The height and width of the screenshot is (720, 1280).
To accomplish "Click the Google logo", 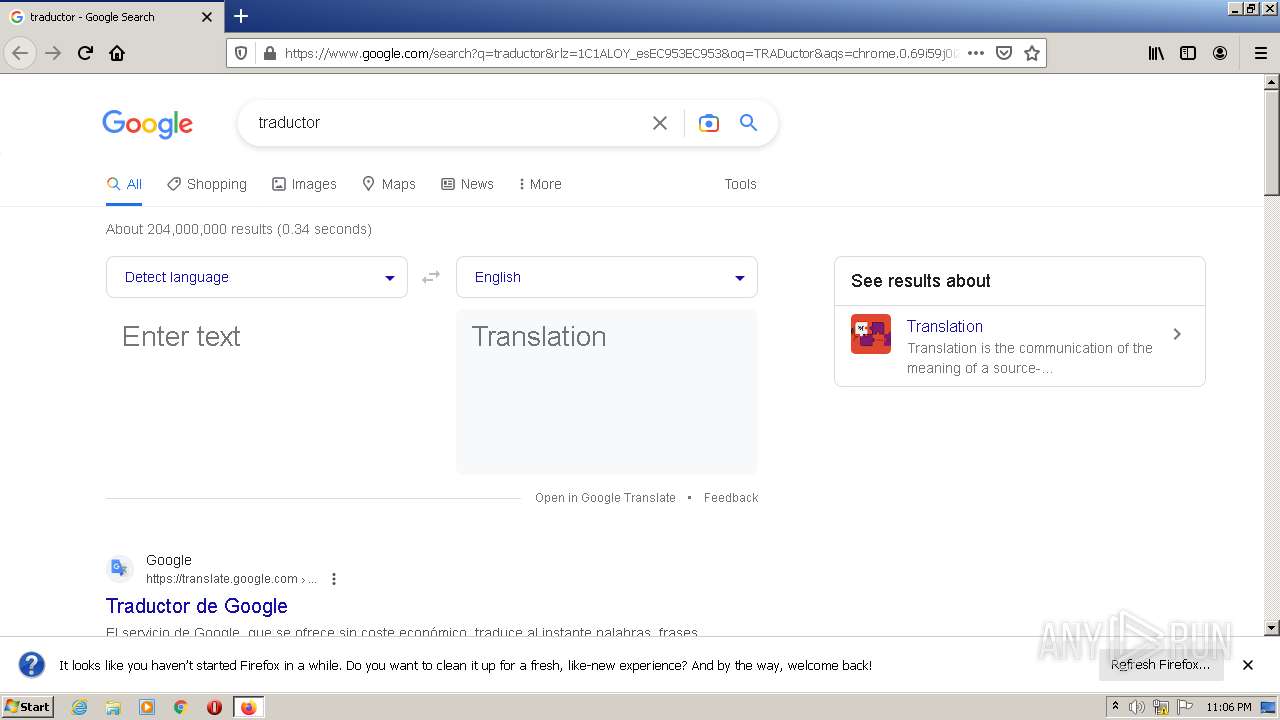I will click(147, 124).
